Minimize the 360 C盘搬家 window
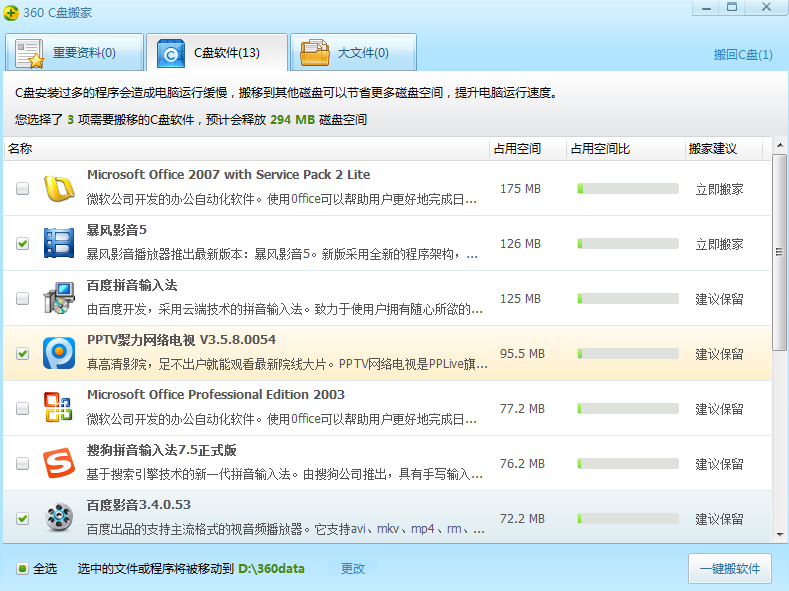 coord(706,8)
